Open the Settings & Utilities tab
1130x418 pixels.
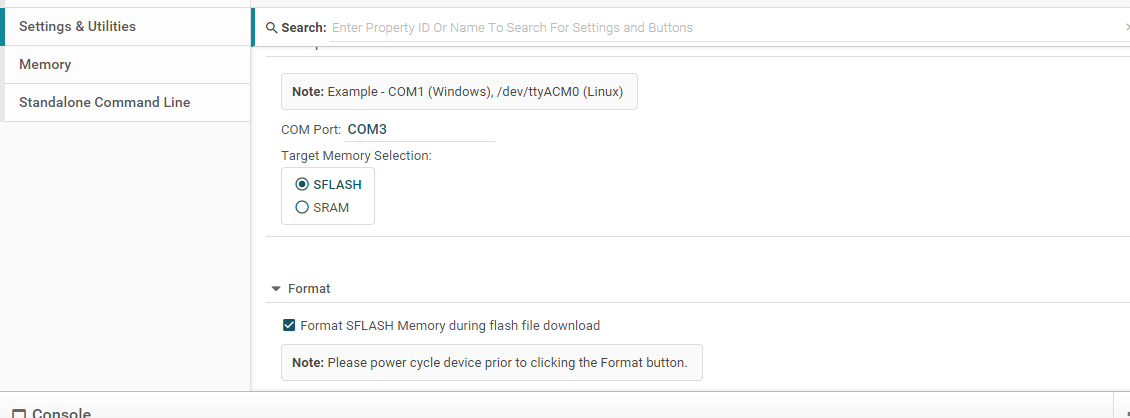click(77, 26)
